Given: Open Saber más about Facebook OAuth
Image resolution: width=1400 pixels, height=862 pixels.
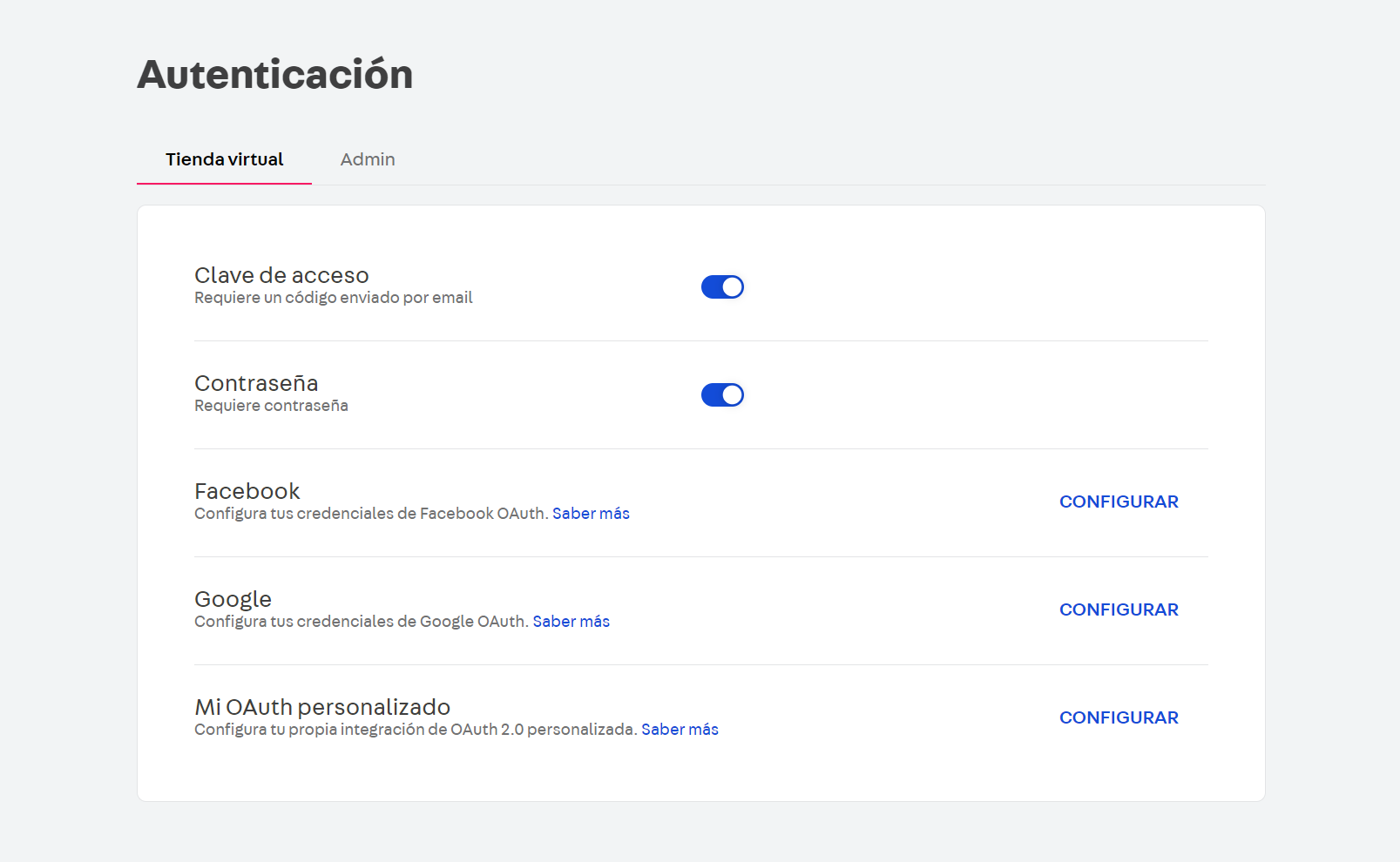Looking at the screenshot, I should 591,513.
